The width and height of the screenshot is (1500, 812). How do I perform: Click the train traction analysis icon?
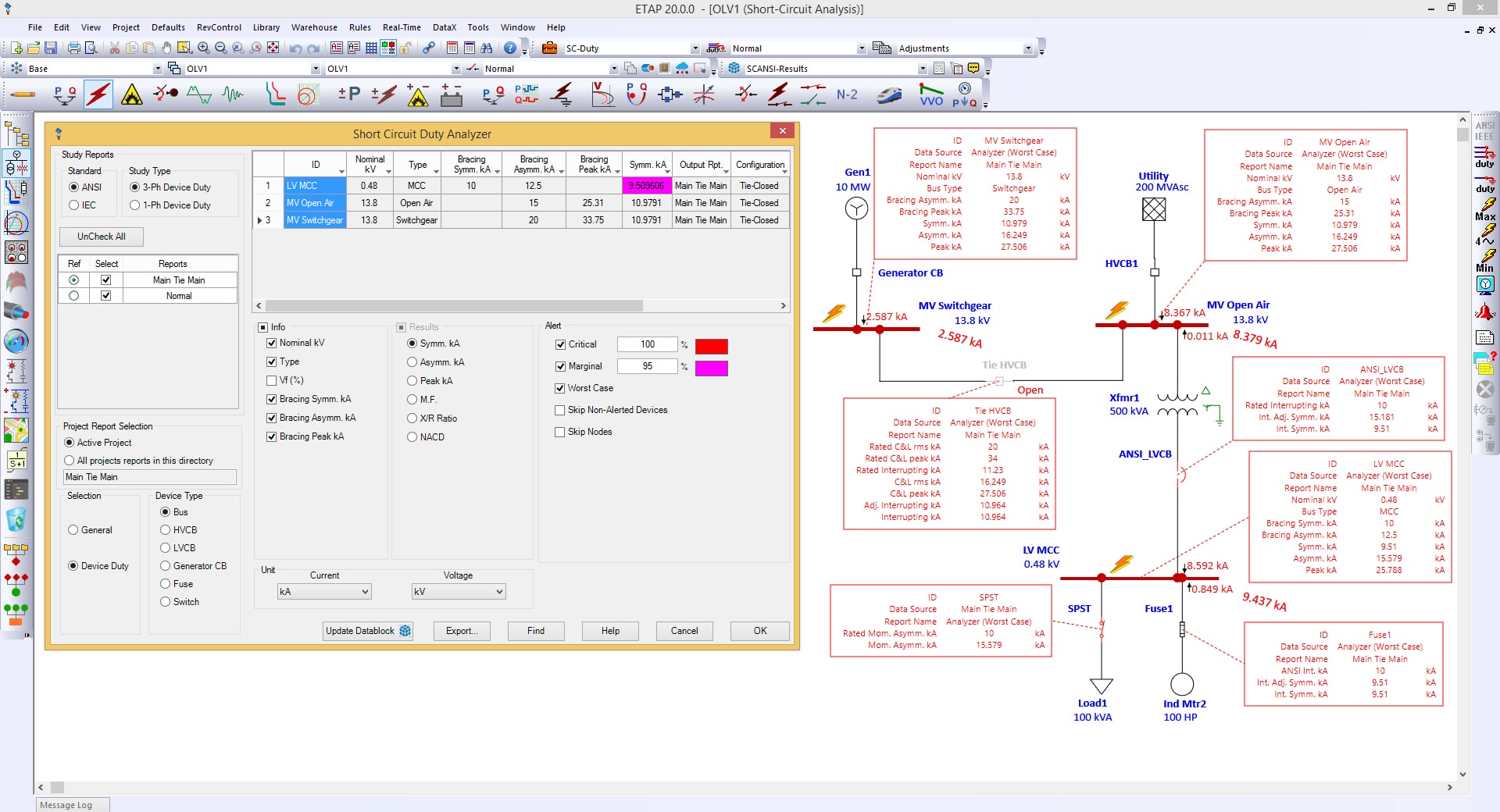[x=888, y=95]
